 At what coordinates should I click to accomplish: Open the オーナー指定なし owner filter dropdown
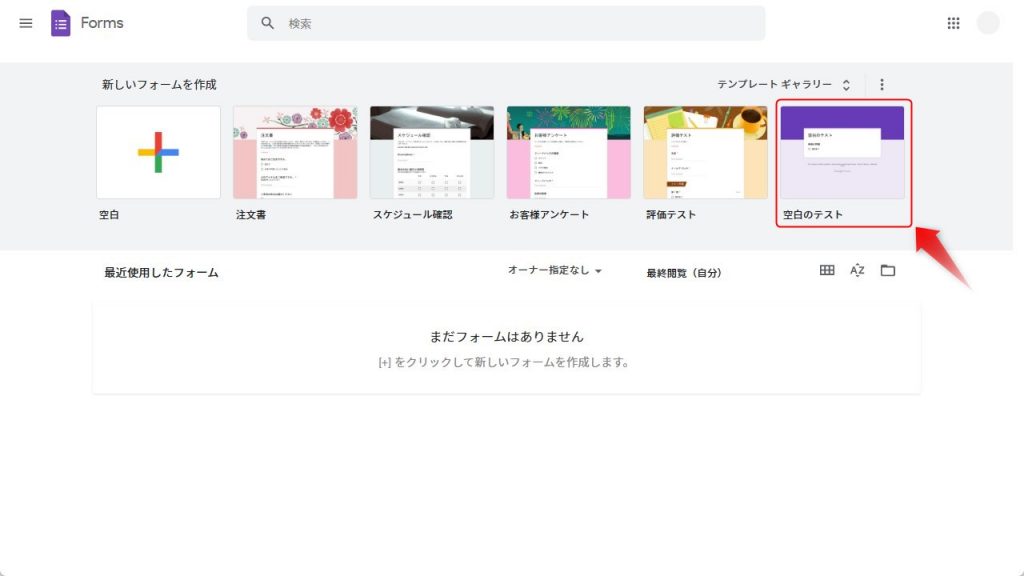click(x=554, y=270)
